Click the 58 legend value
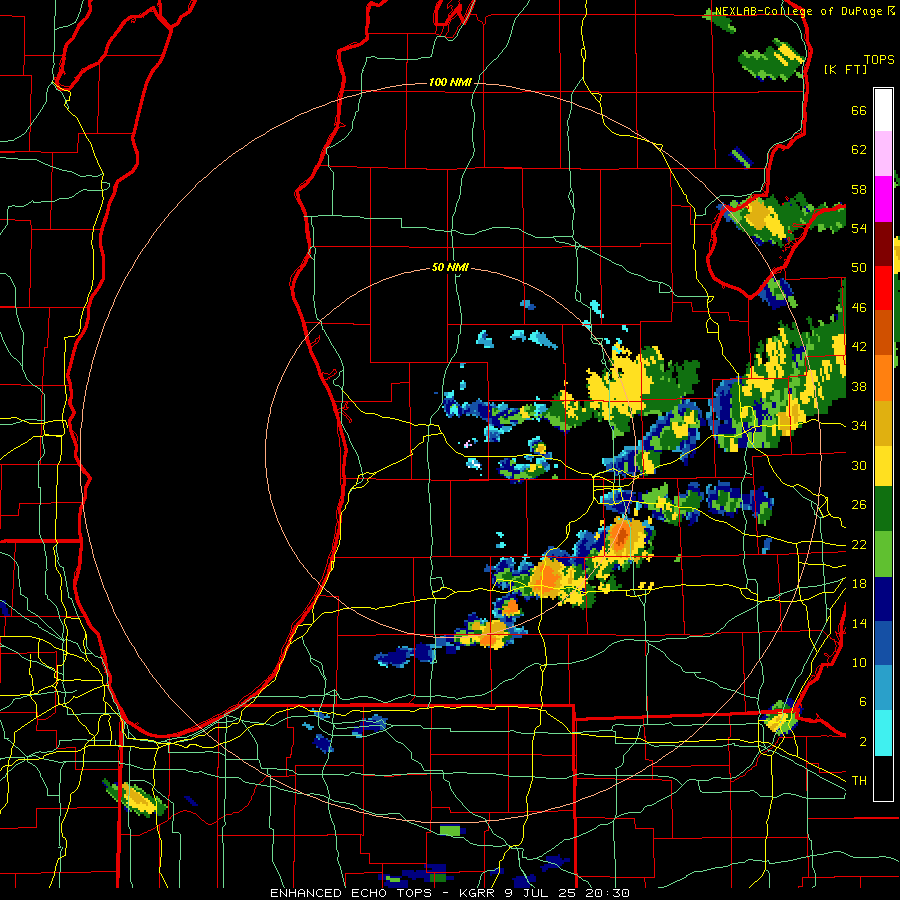This screenshot has width=900, height=900. click(x=859, y=189)
